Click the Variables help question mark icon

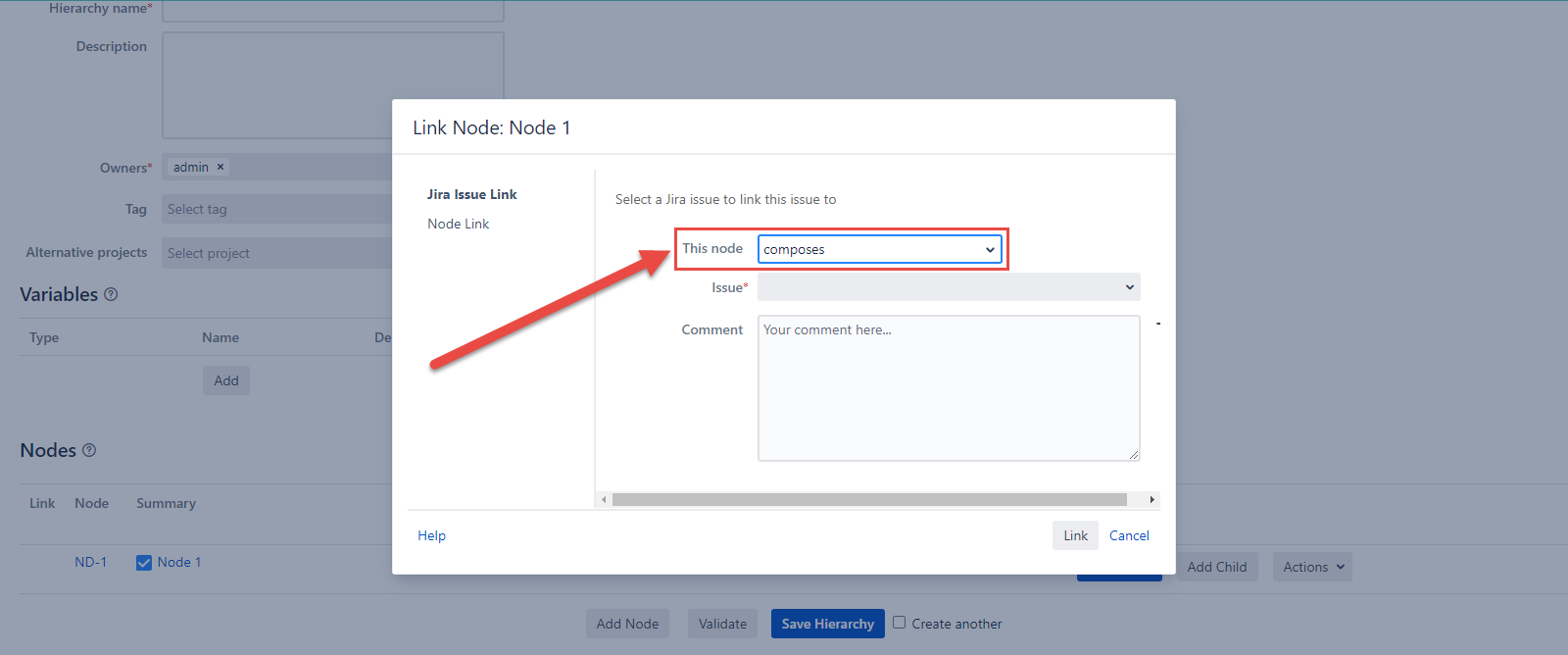tap(111, 294)
